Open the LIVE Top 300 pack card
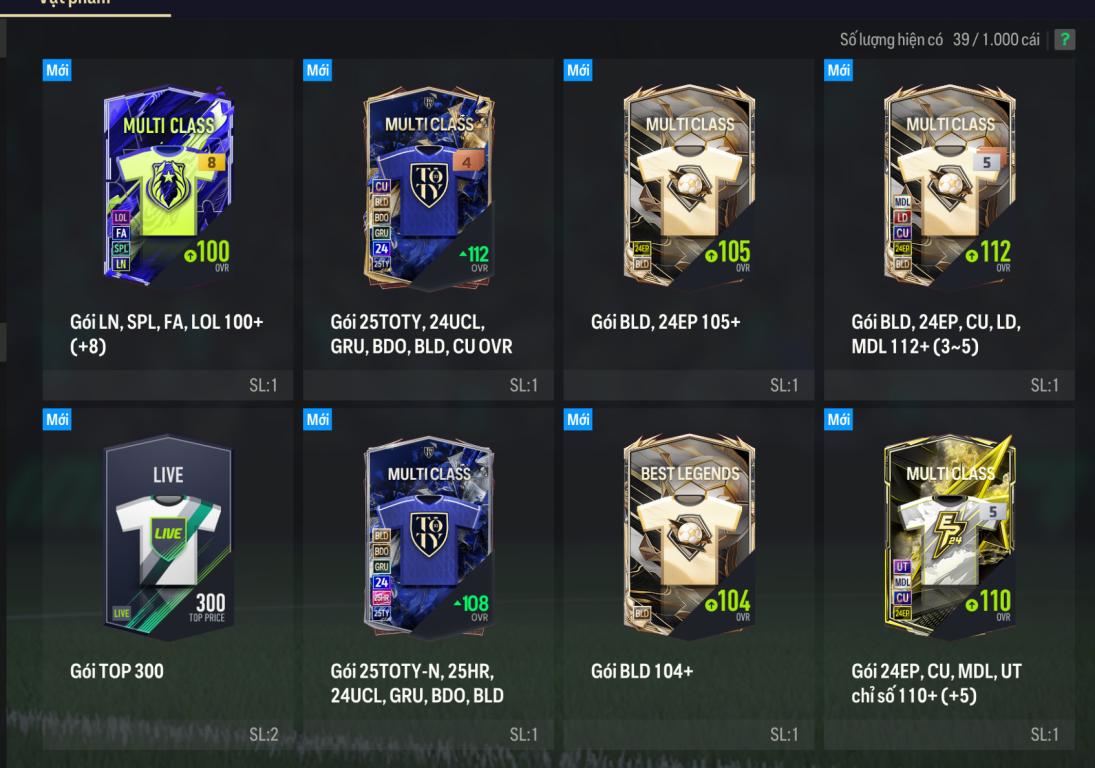Viewport: 1095px width, 768px height. (x=168, y=536)
